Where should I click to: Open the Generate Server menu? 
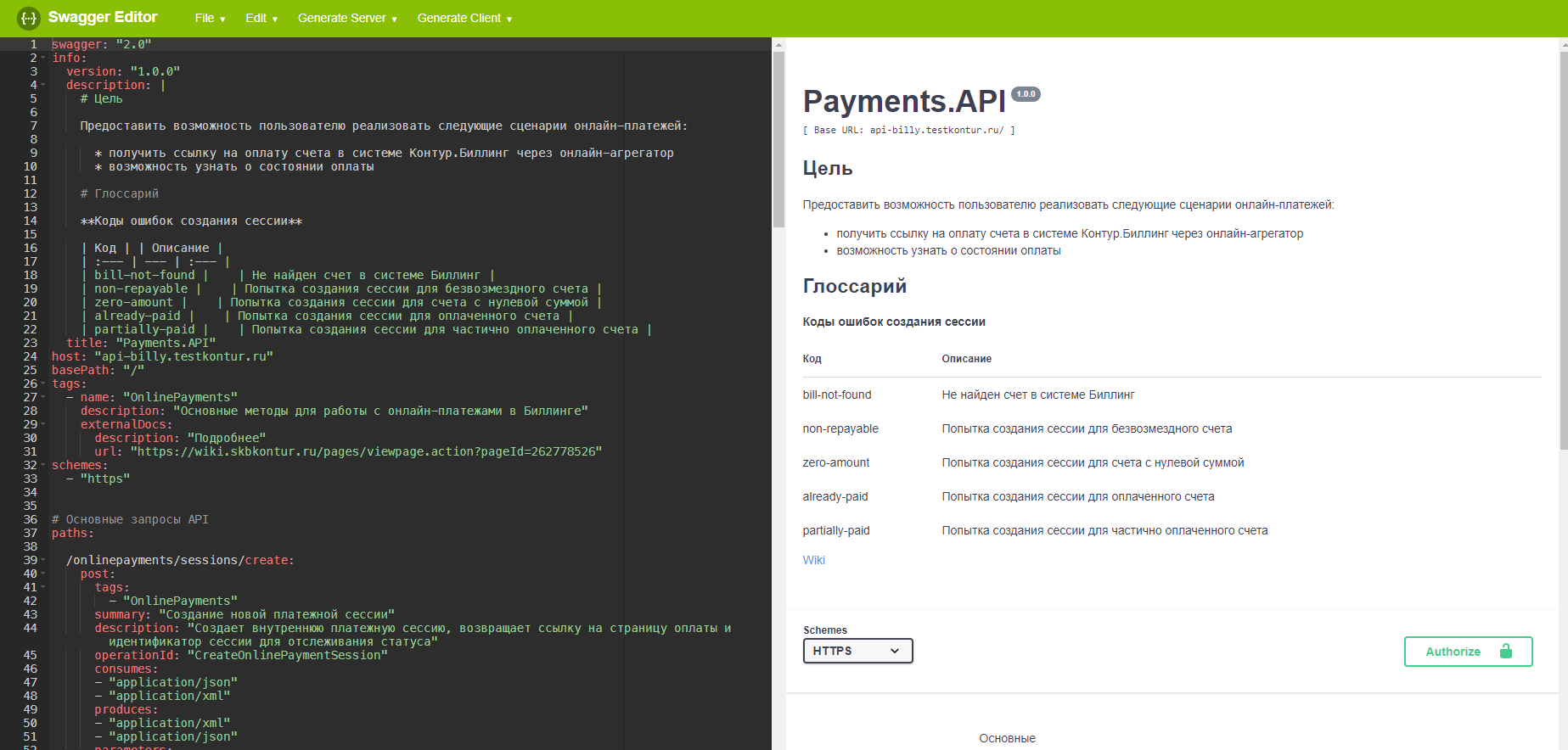(347, 18)
